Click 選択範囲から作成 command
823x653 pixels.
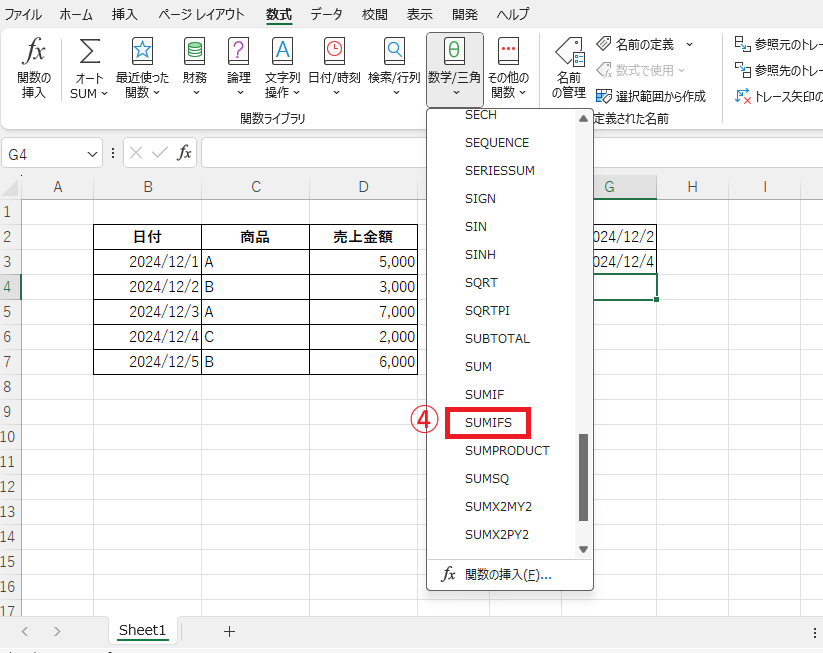pos(651,96)
